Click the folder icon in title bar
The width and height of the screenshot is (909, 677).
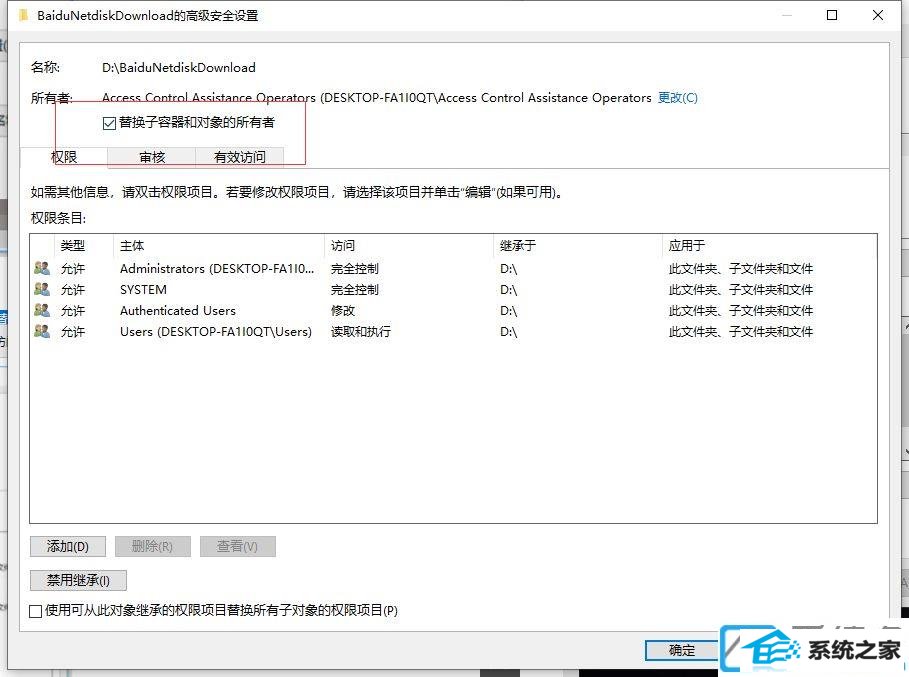tap(24, 15)
